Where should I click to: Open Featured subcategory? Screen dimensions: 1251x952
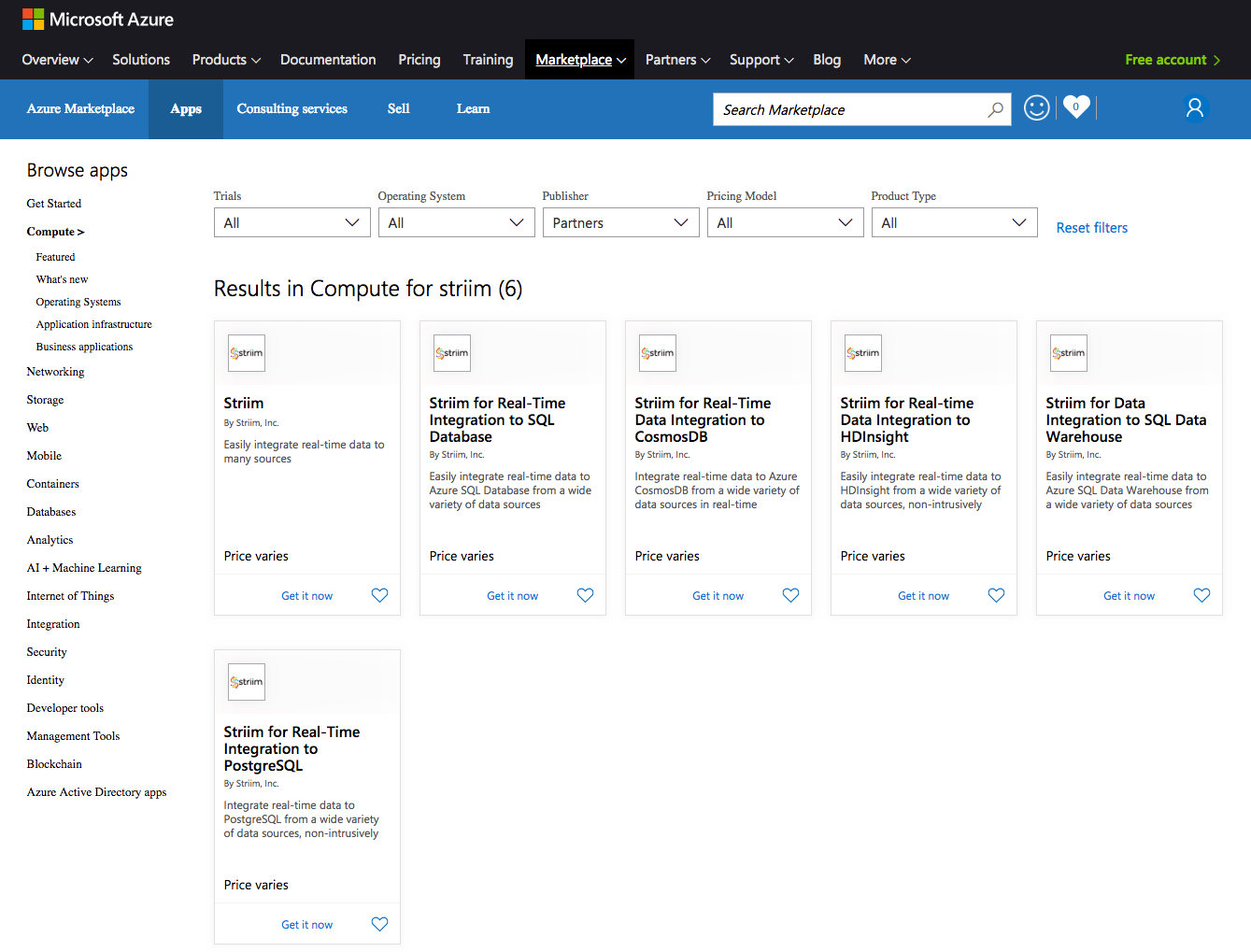click(x=55, y=257)
